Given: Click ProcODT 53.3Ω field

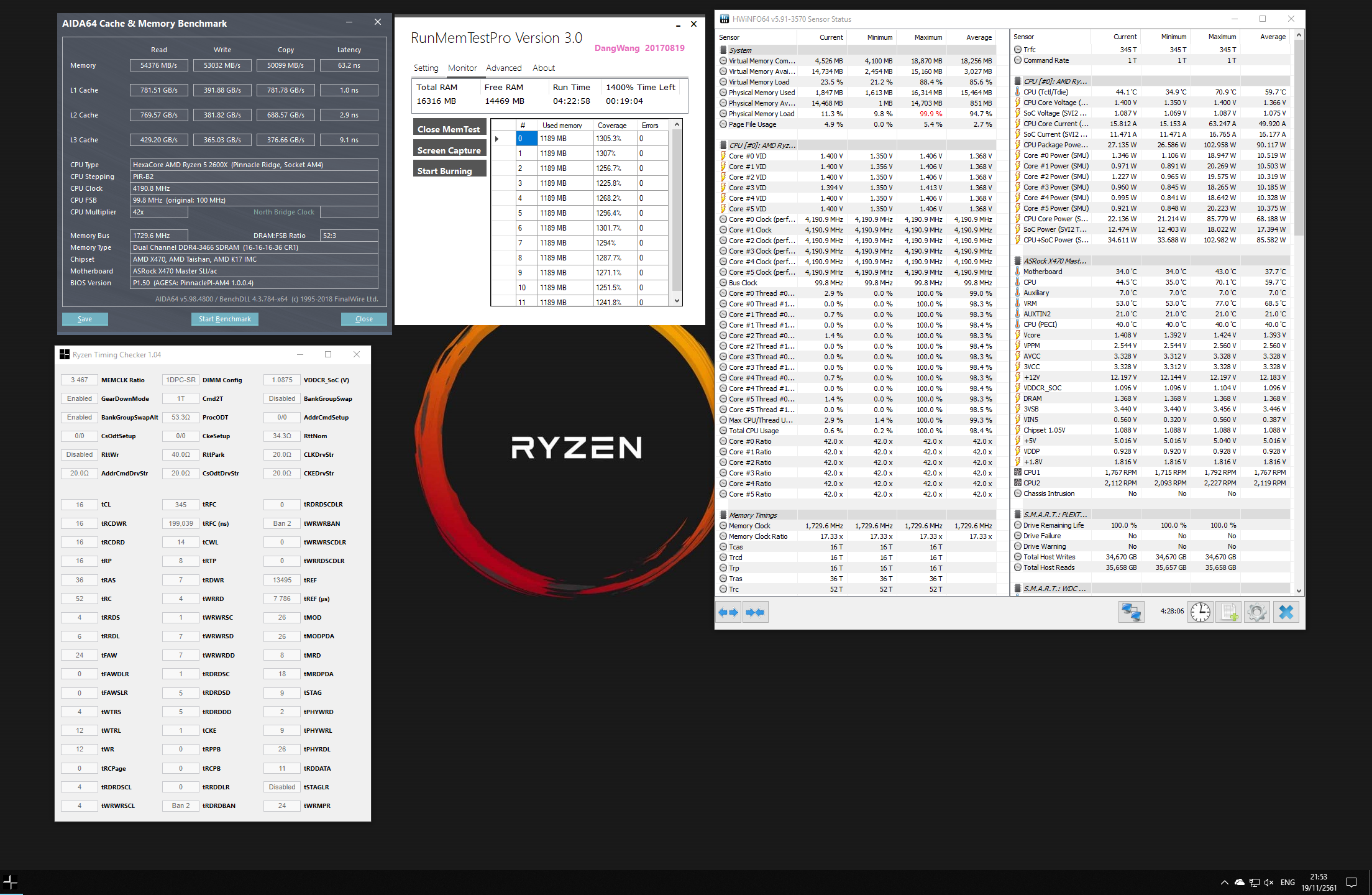Looking at the screenshot, I should coord(181,417).
